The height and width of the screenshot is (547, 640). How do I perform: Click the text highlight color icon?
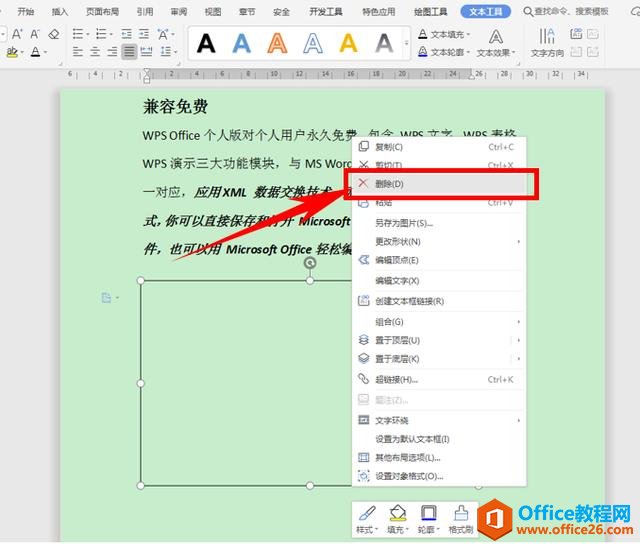(x=12, y=52)
